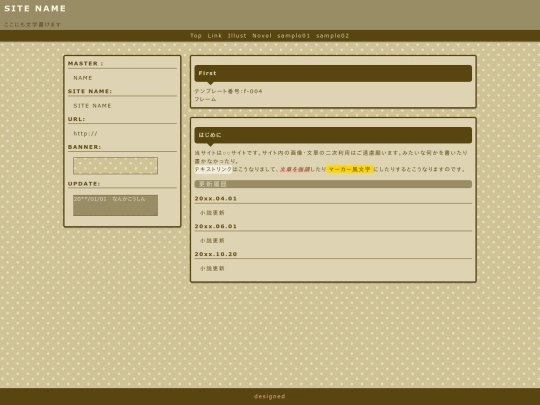Select the 20xx.04.01 date heading
540x405 pixels.
click(x=216, y=199)
